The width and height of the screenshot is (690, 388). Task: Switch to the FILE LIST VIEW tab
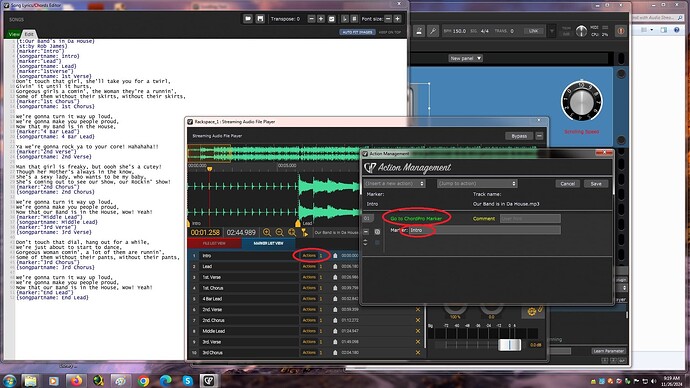[x=214, y=243]
